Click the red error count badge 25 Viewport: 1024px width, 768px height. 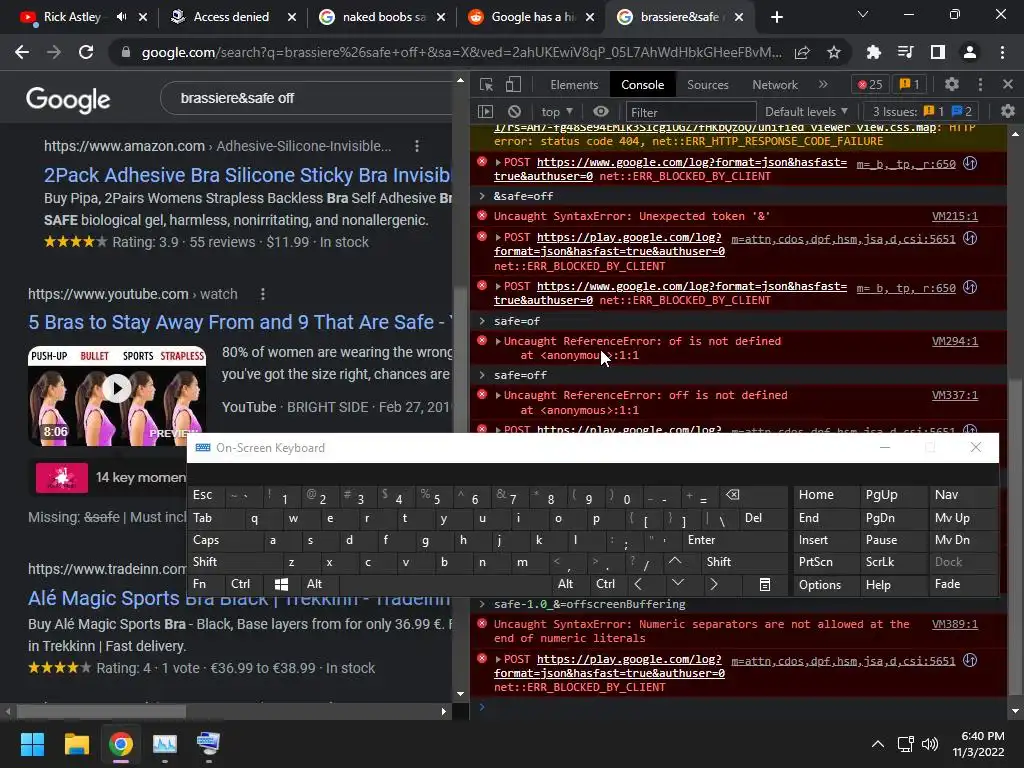[x=869, y=84]
